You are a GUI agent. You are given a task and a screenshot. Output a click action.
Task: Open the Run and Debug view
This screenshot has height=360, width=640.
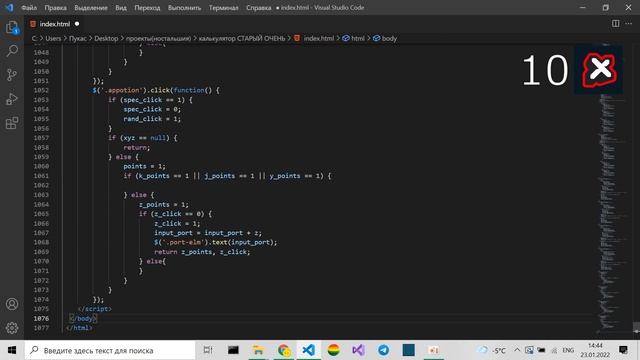pyautogui.click(x=12, y=99)
